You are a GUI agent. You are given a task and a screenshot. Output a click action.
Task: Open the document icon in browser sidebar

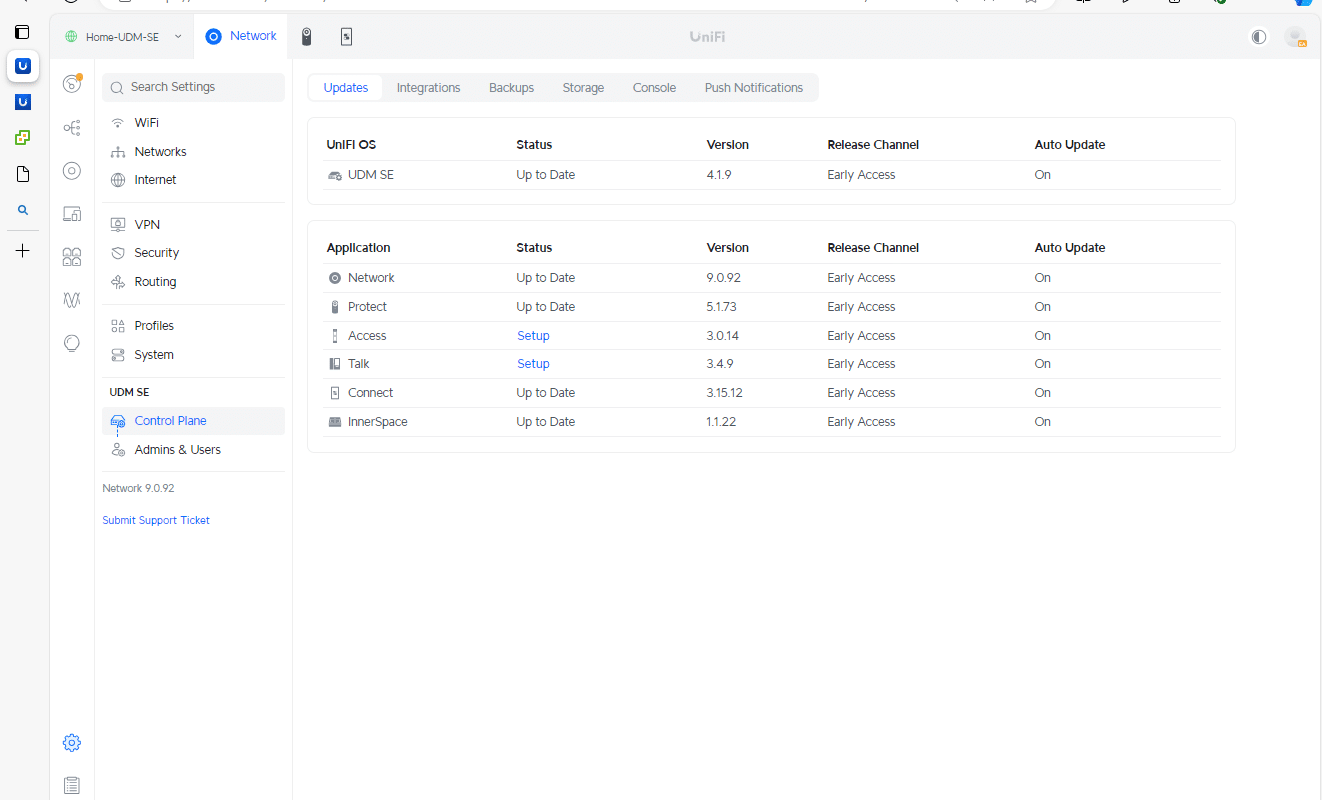(x=22, y=174)
